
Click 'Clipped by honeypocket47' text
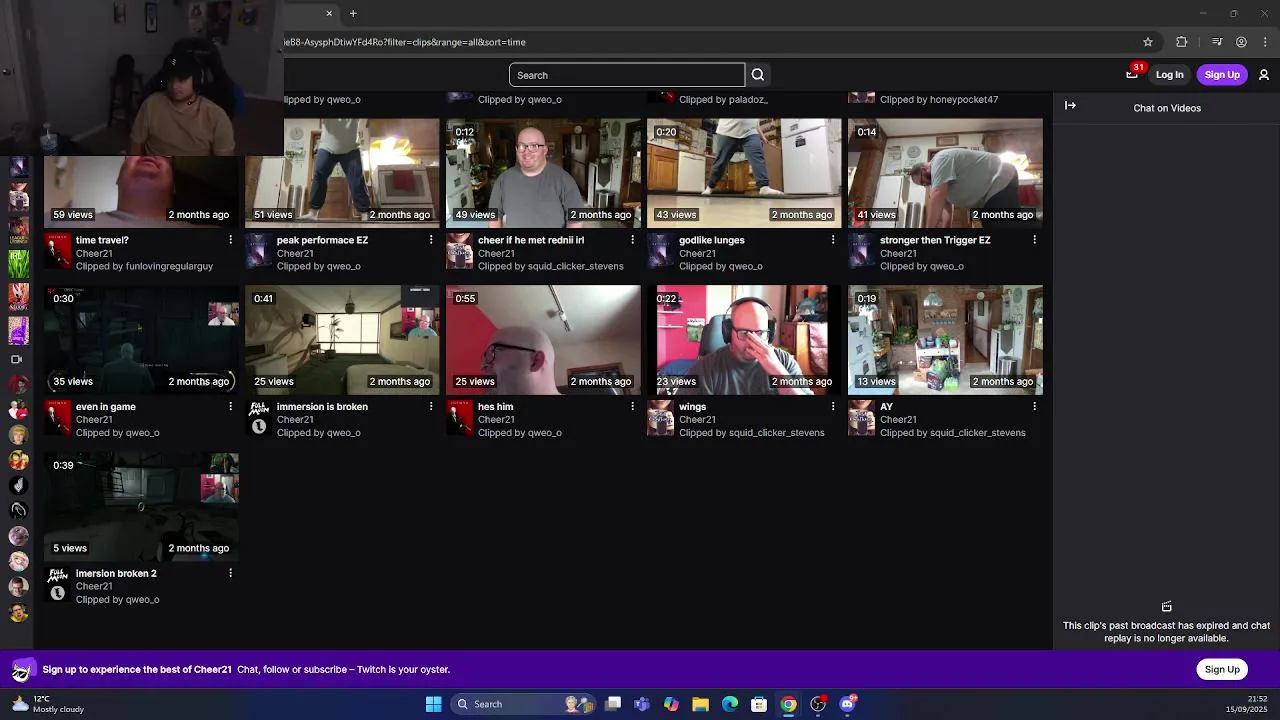click(x=939, y=99)
